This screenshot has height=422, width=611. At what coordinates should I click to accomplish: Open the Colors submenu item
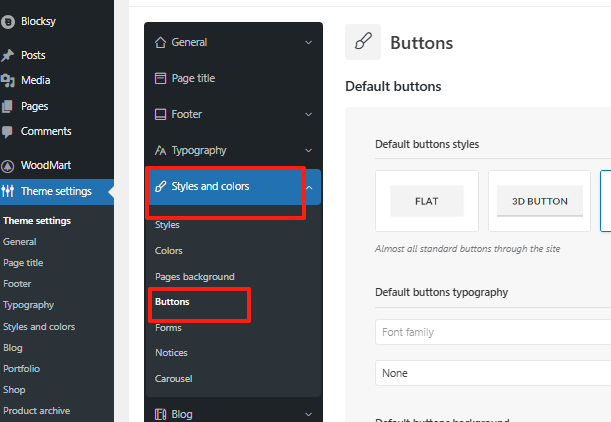[169, 250]
